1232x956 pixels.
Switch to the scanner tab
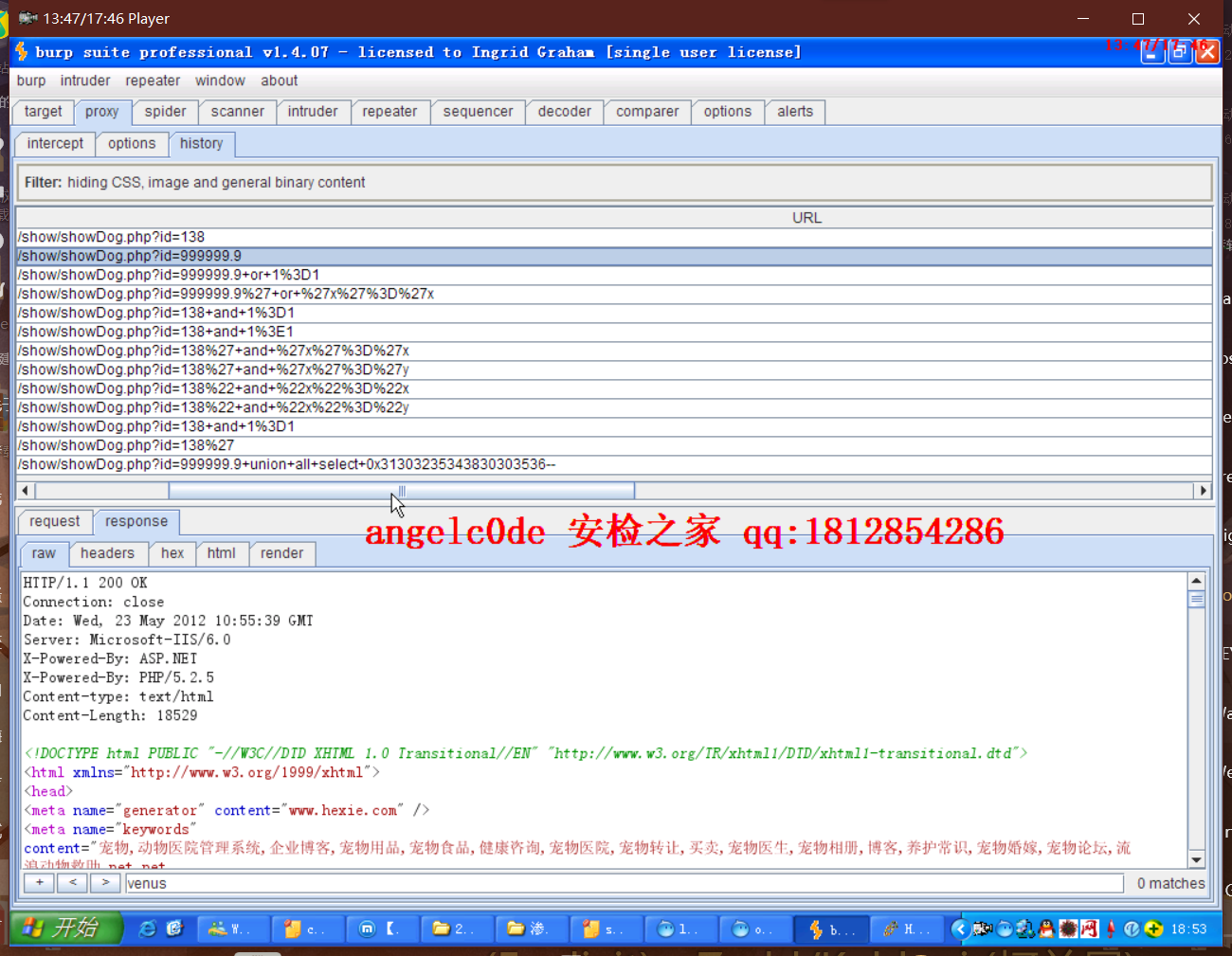(x=238, y=112)
